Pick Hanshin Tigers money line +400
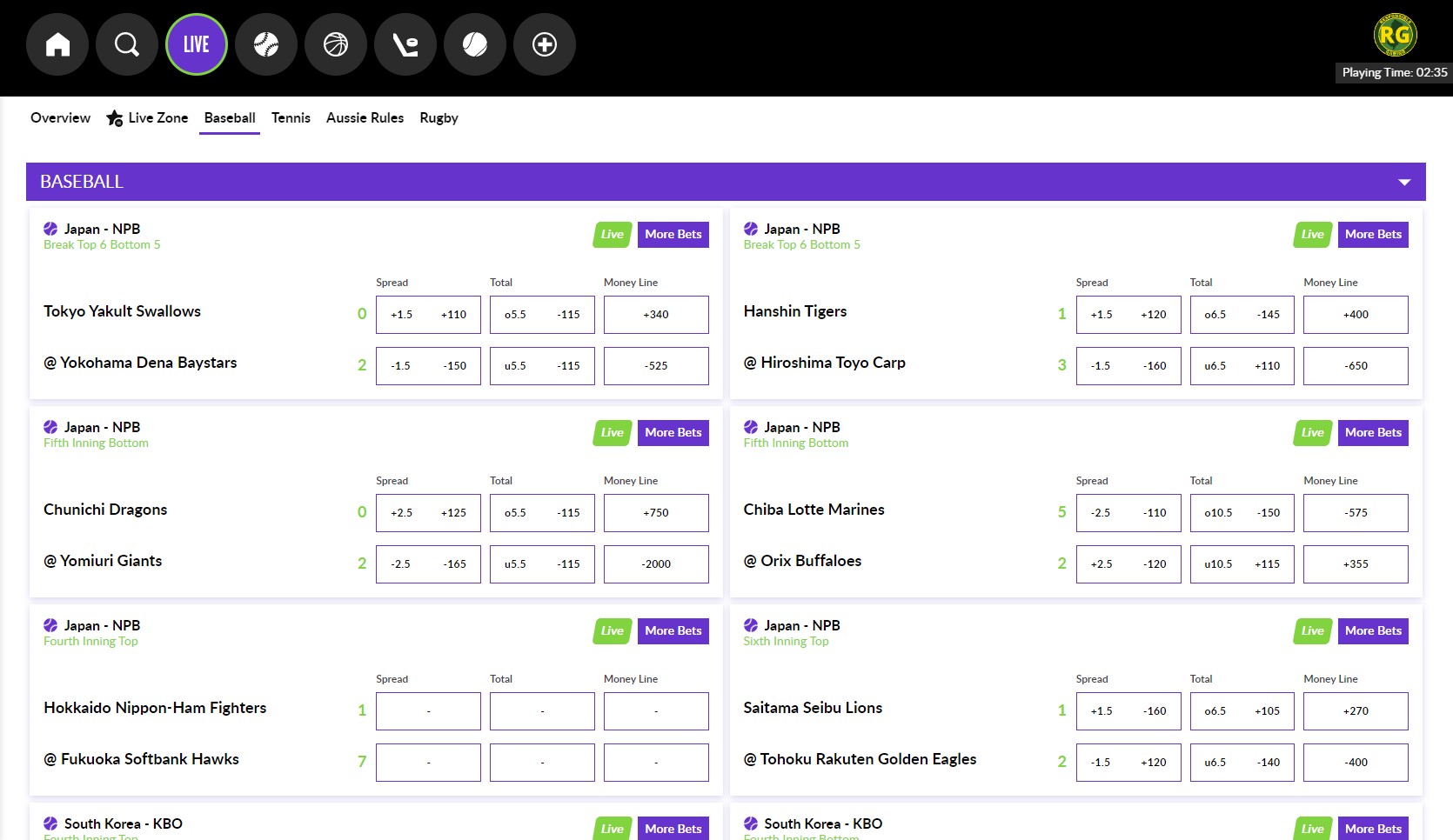The height and width of the screenshot is (840, 1453). (x=1356, y=315)
